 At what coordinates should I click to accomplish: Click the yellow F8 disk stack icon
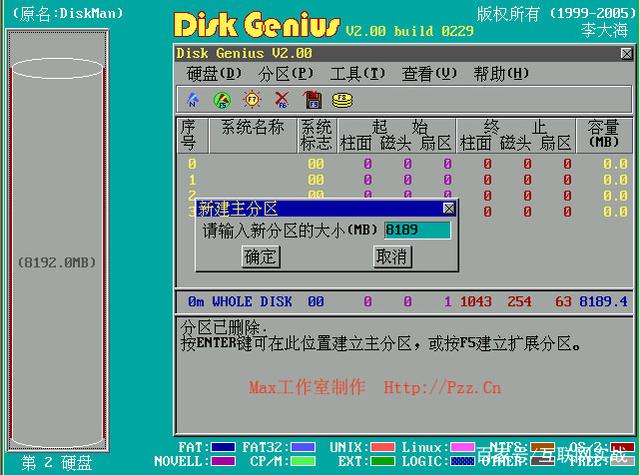[342, 100]
